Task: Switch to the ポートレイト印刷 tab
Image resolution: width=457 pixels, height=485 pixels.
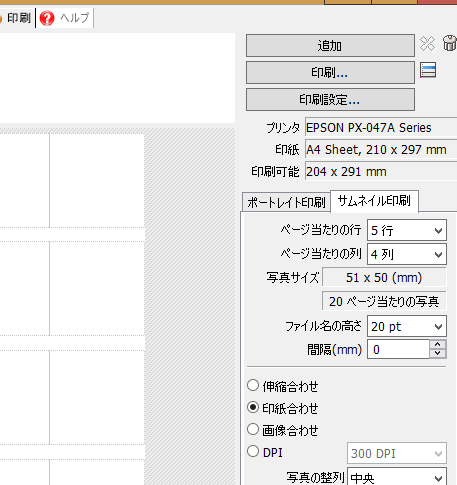Action: click(x=286, y=202)
